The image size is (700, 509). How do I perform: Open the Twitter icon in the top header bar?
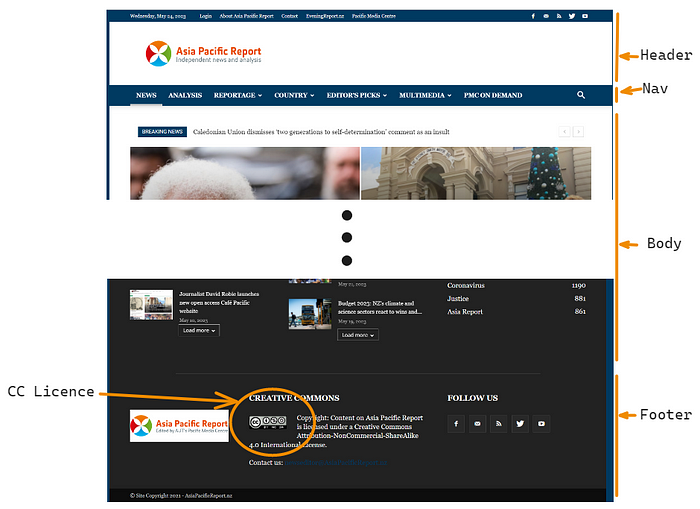pos(571,16)
